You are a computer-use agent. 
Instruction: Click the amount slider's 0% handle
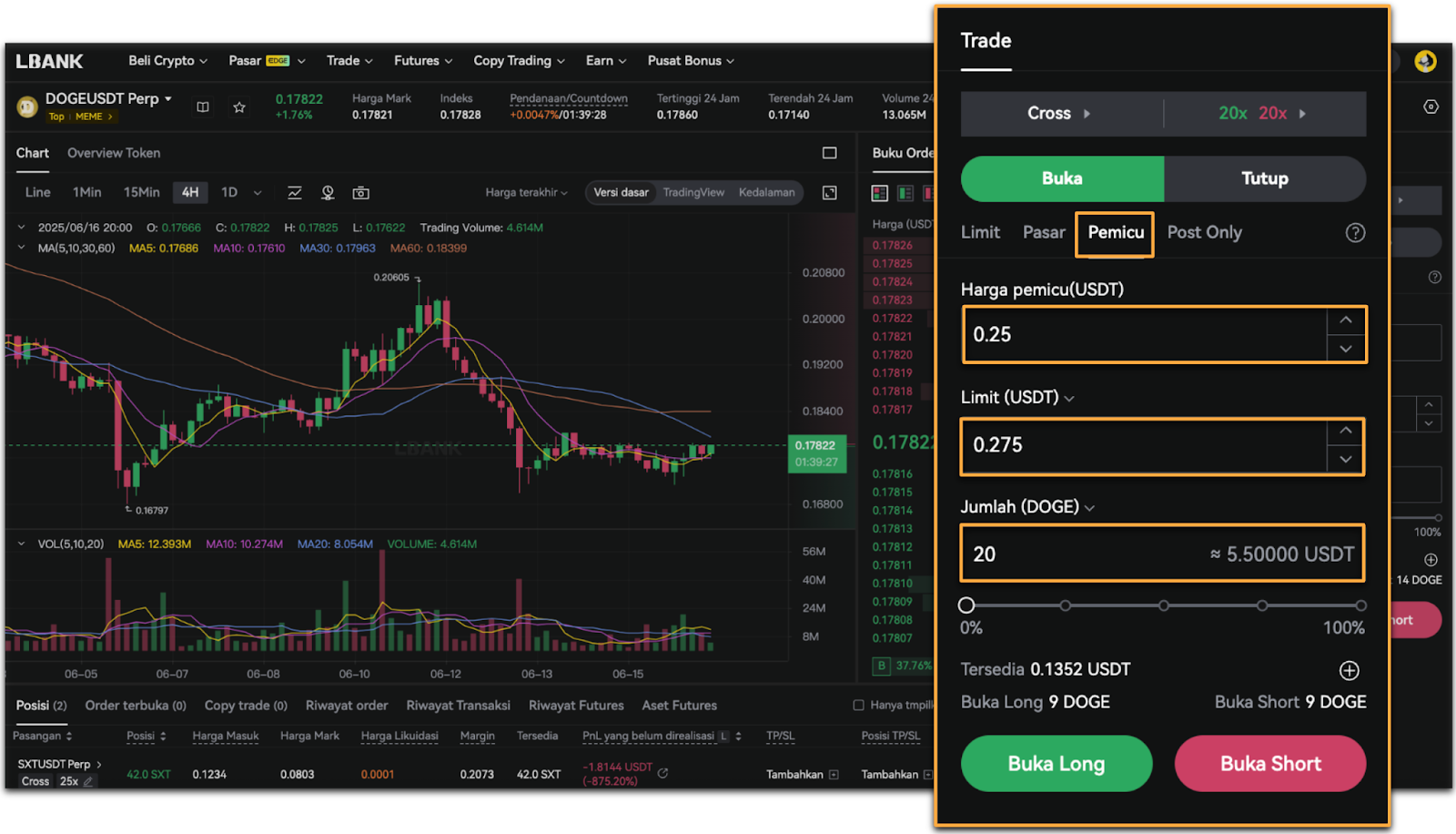coord(966,605)
